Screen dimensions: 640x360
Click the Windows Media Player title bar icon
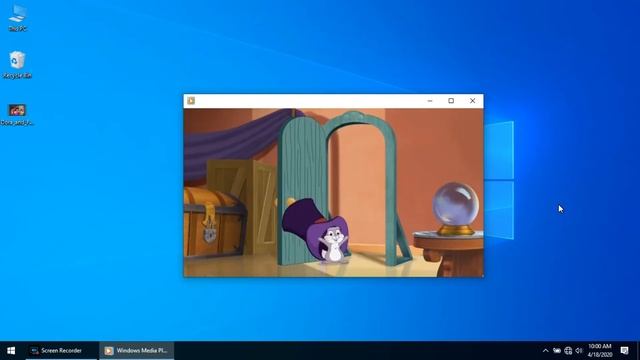[x=191, y=101]
